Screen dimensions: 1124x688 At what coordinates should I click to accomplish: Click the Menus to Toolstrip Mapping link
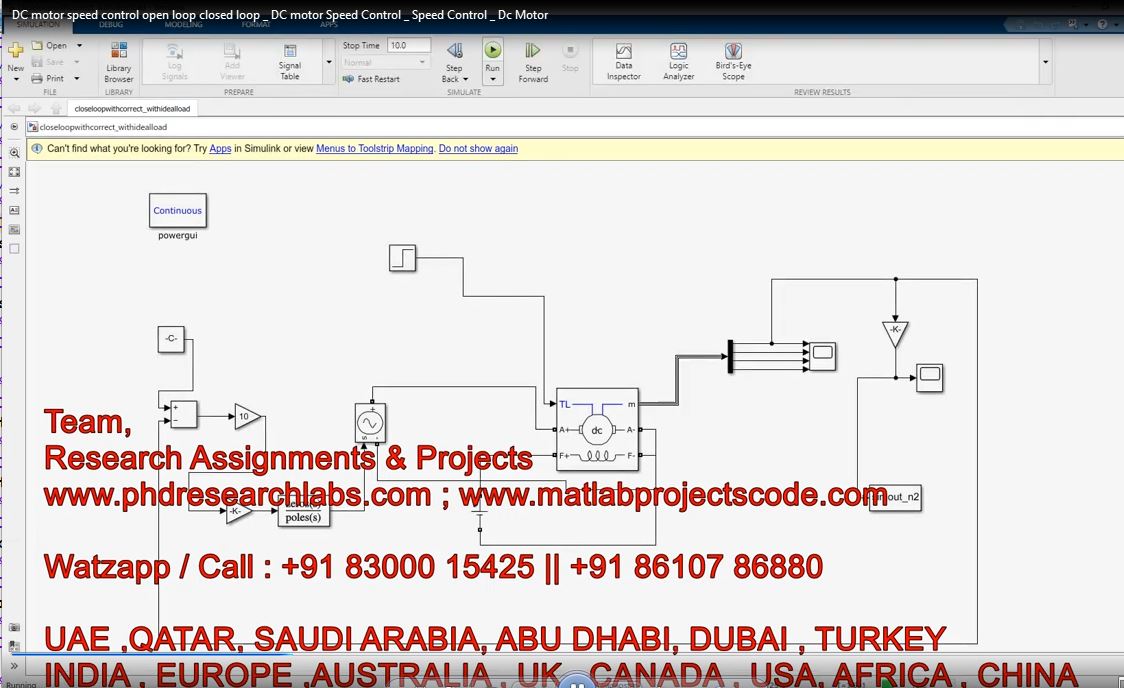[374, 148]
